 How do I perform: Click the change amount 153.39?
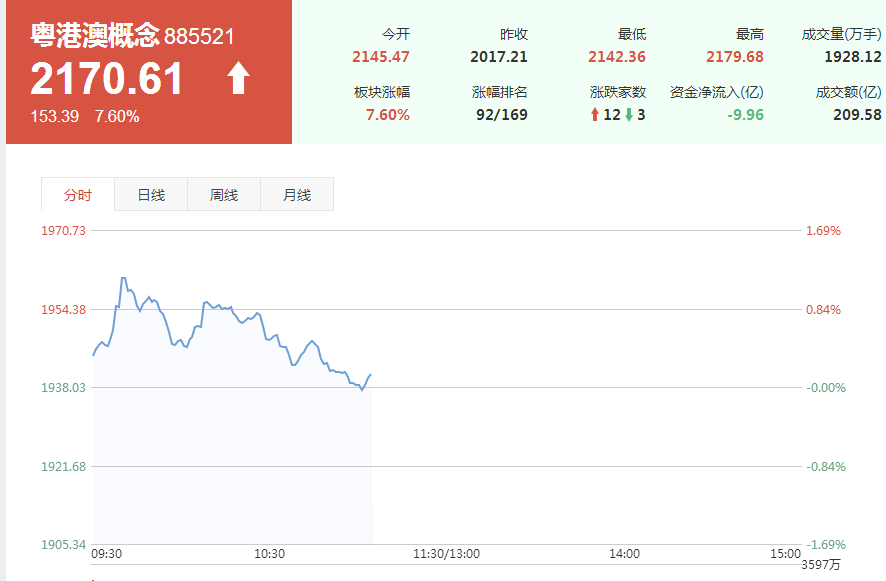(54, 116)
